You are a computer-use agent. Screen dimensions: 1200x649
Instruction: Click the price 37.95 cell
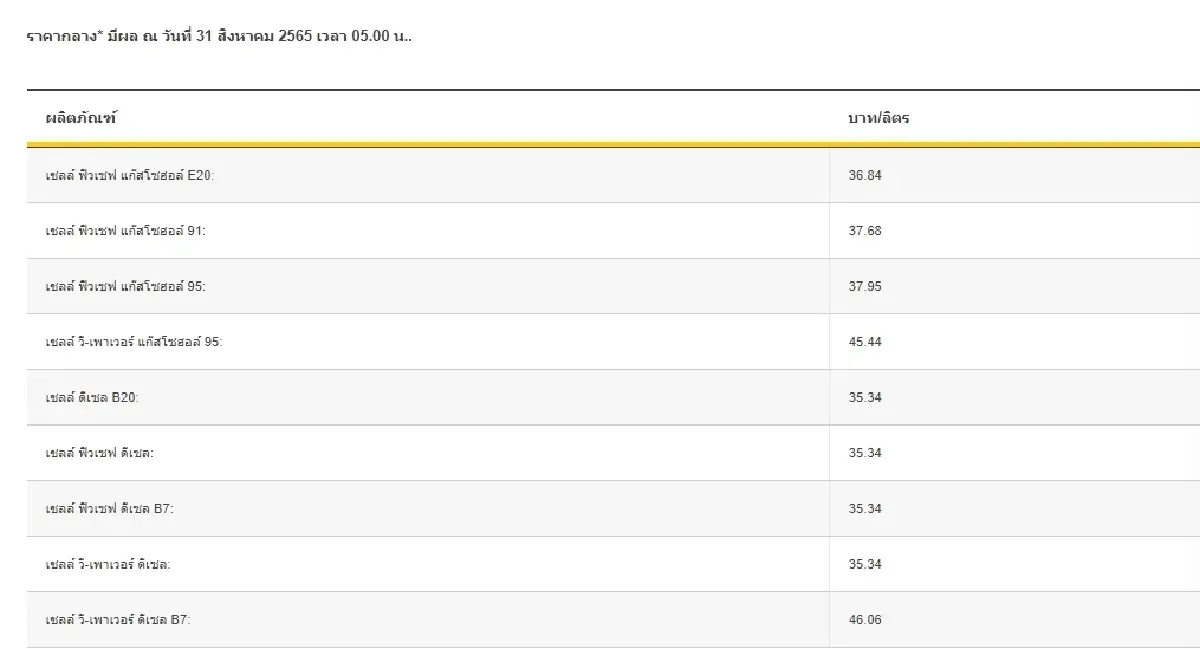pyautogui.click(x=866, y=285)
